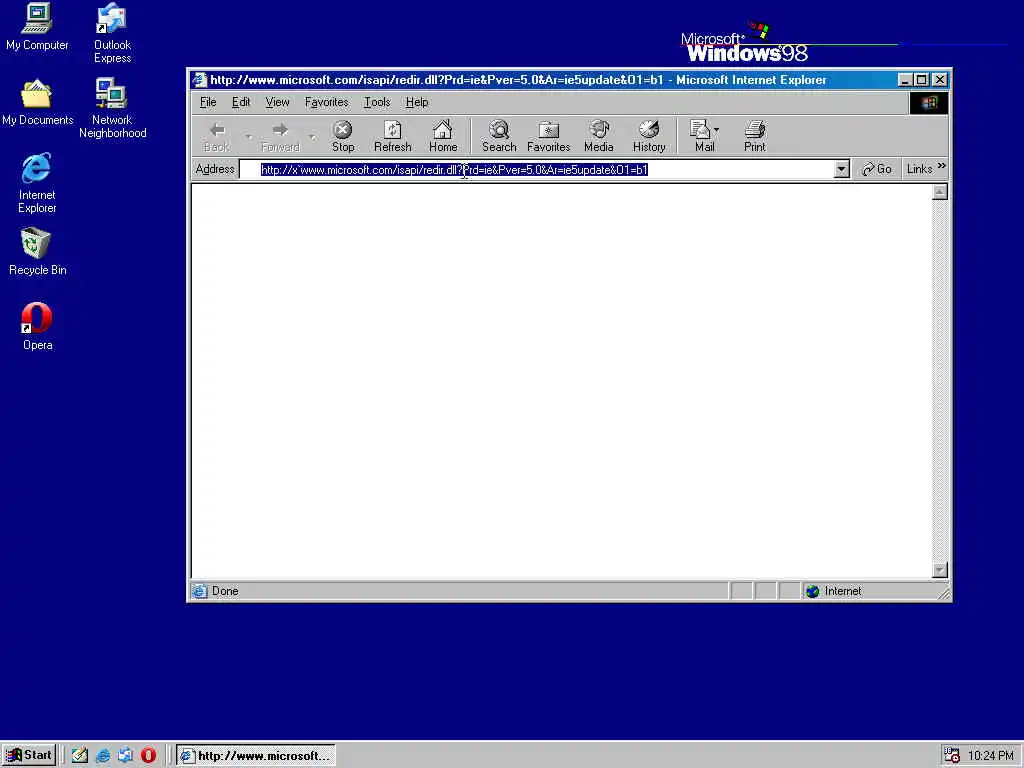This screenshot has height=768, width=1024.
Task: Show the History pane
Action: coord(648,137)
